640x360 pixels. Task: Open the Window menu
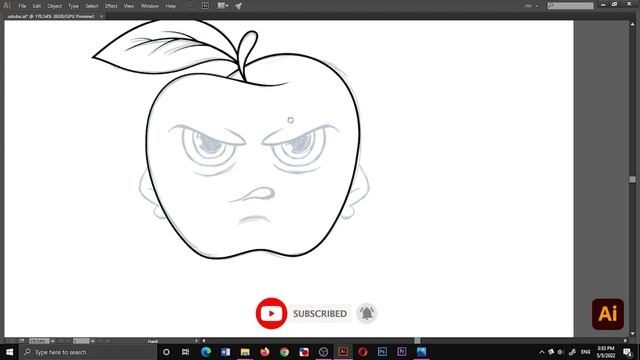pos(150,6)
